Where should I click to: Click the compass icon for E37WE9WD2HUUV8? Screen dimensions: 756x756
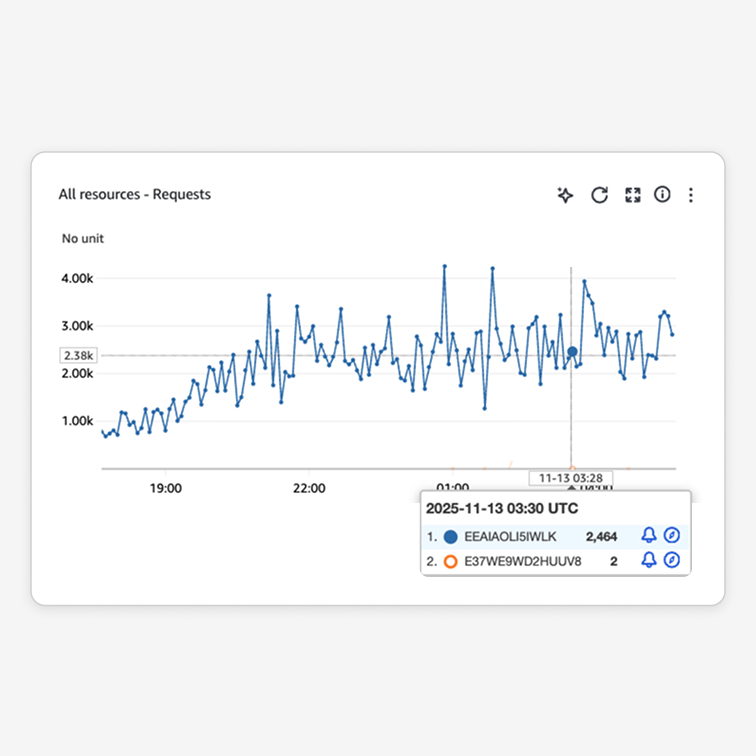(x=672, y=560)
